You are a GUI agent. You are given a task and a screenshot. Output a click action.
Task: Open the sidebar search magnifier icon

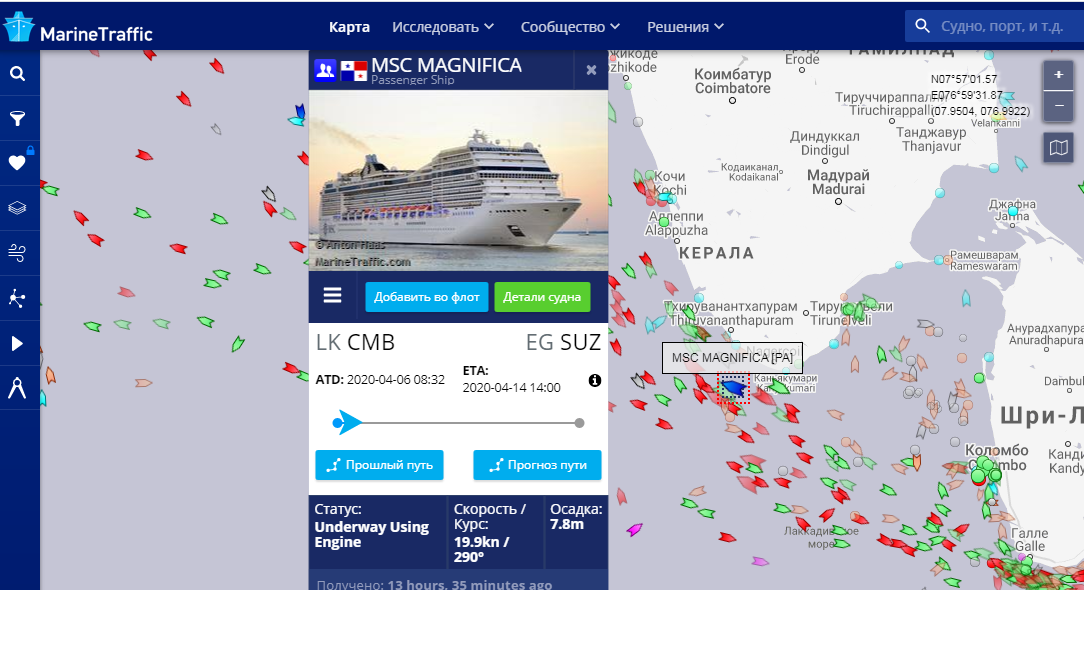pos(17,73)
